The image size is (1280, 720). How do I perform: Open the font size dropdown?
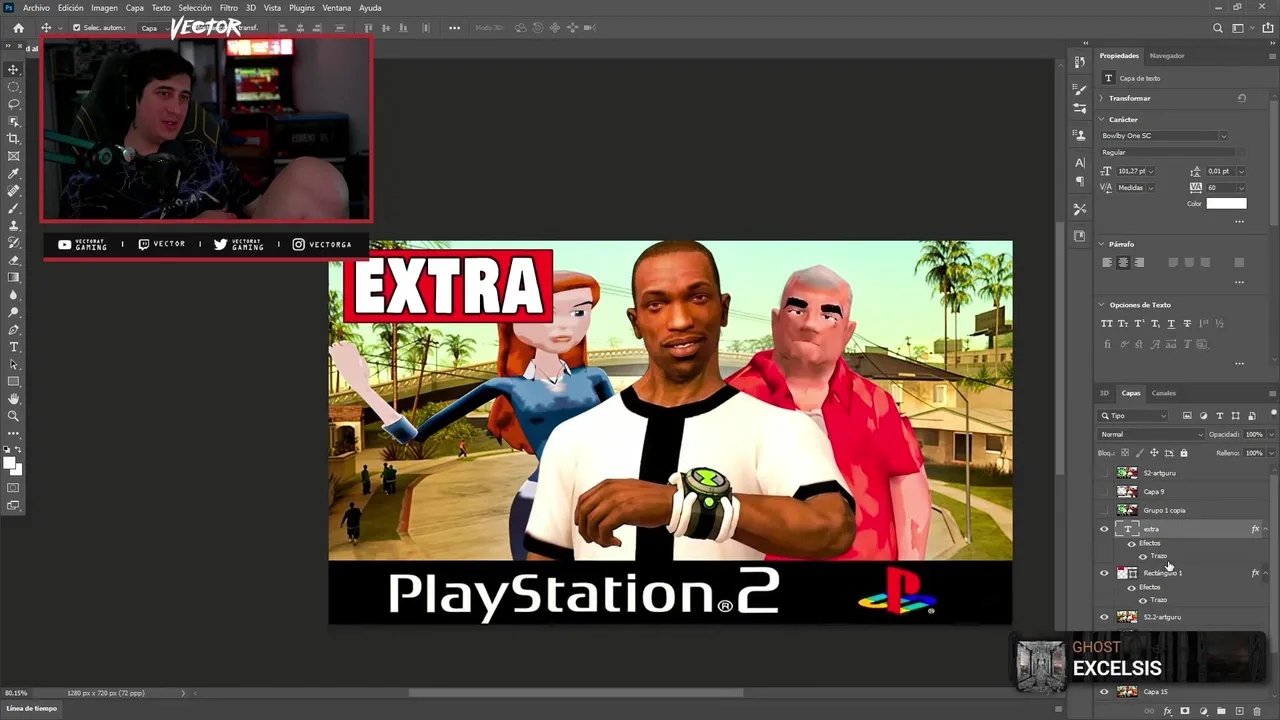point(1151,171)
